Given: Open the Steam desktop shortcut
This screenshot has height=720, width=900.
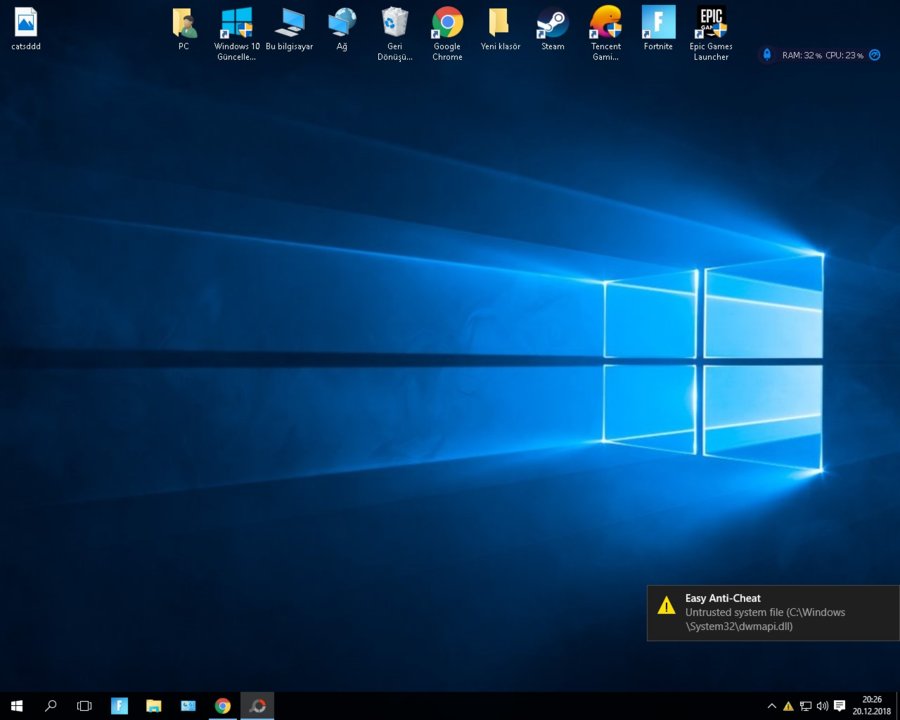Looking at the screenshot, I should pos(552,23).
